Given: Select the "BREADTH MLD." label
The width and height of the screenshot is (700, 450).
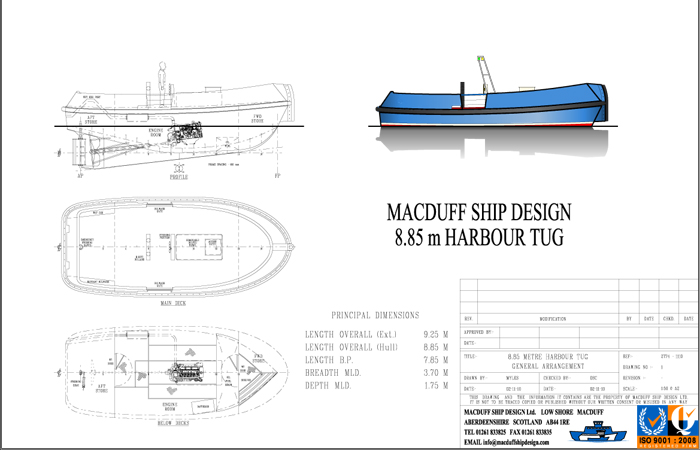Looking at the screenshot, I should tap(333, 373).
